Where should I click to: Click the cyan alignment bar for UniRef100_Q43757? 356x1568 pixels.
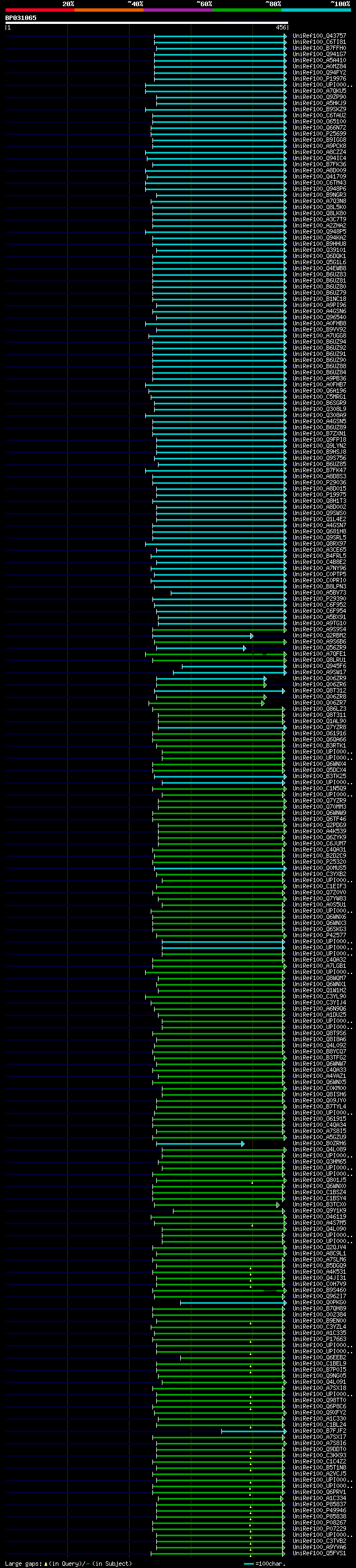pyautogui.click(x=220, y=36)
